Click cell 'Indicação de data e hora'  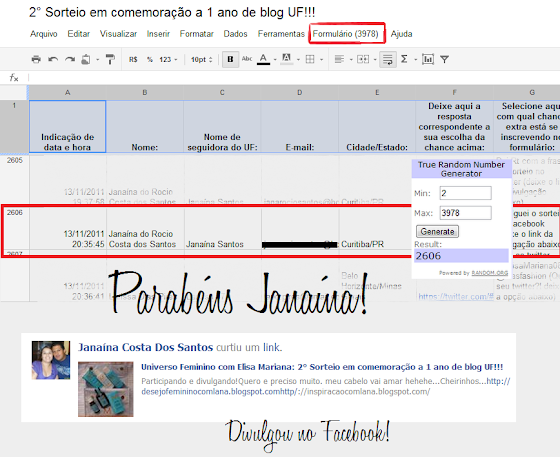[x=68, y=127]
